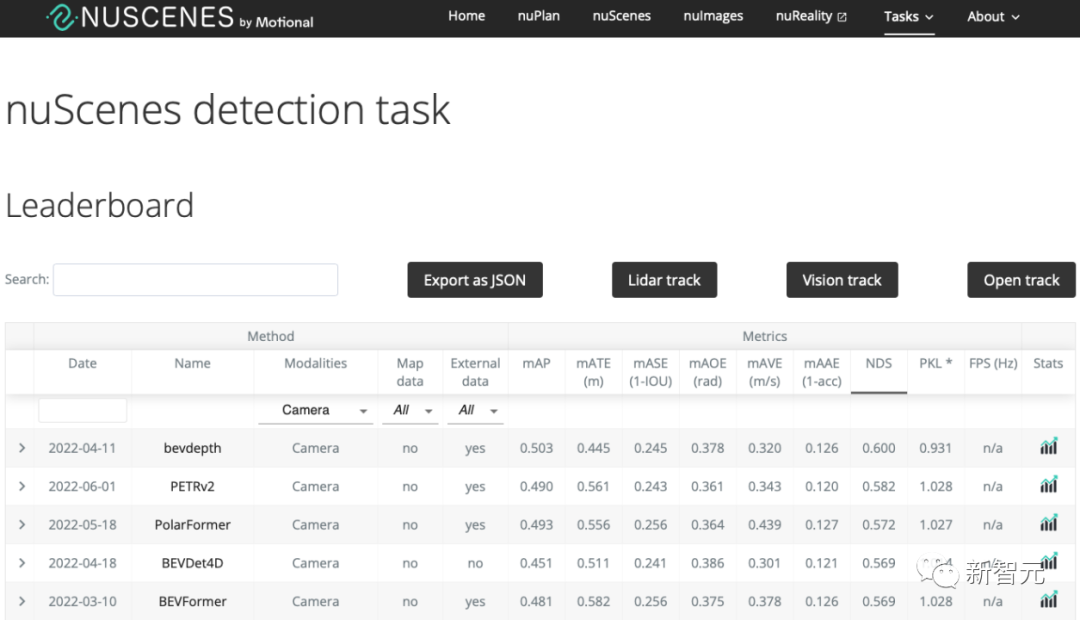Open the External data All dropdown
1080x620 pixels.
tap(475, 410)
